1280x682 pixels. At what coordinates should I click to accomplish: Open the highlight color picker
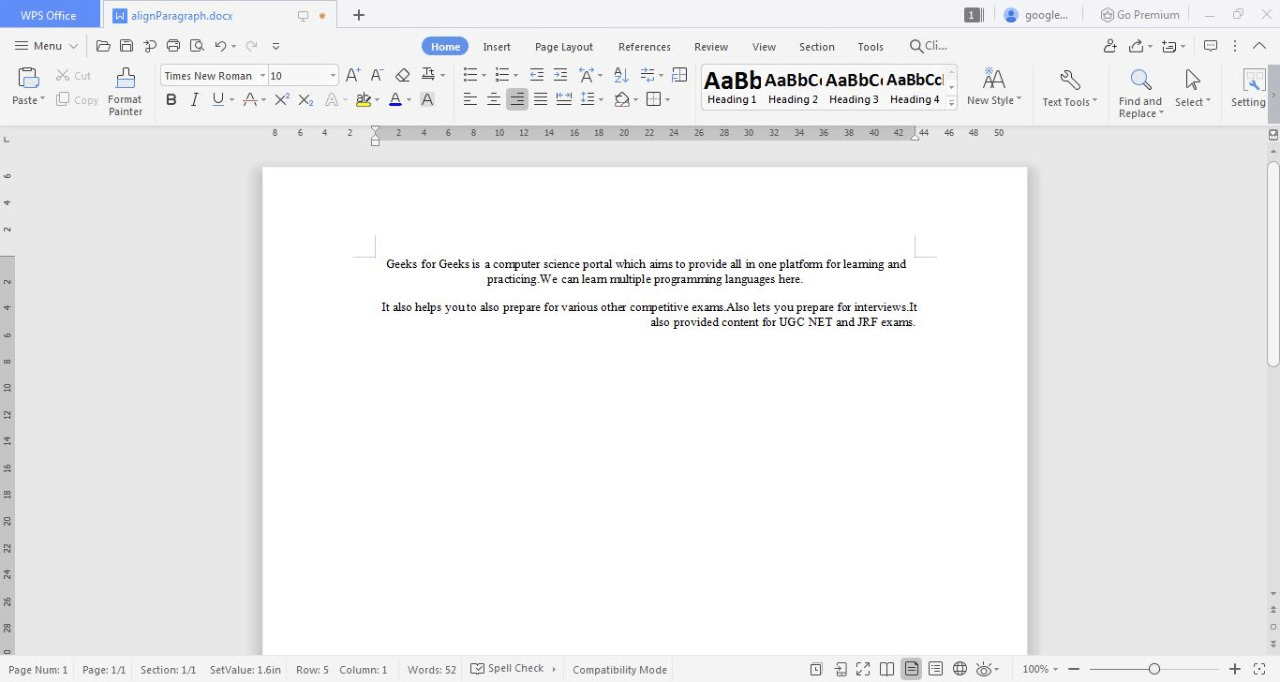point(377,100)
